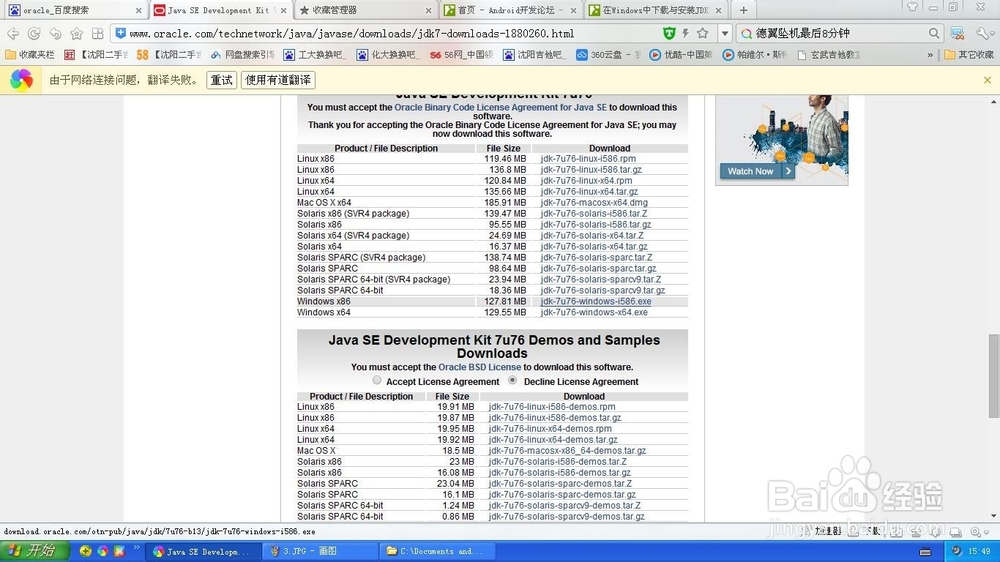Open the 帕维尔·斯 bookmark
Image resolution: width=1000 pixels, height=562 pixels.
[x=754, y=55]
